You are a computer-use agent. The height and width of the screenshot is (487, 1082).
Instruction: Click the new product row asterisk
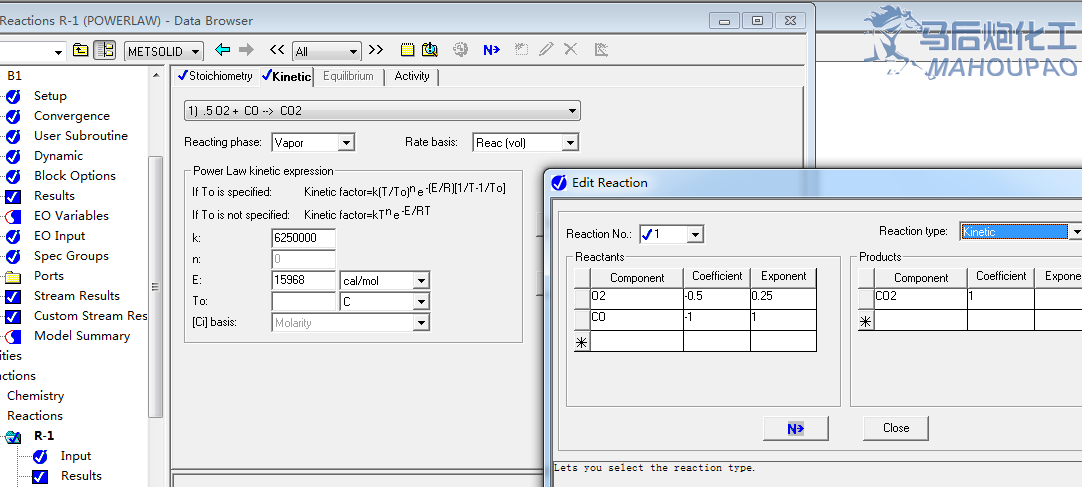[865, 321]
